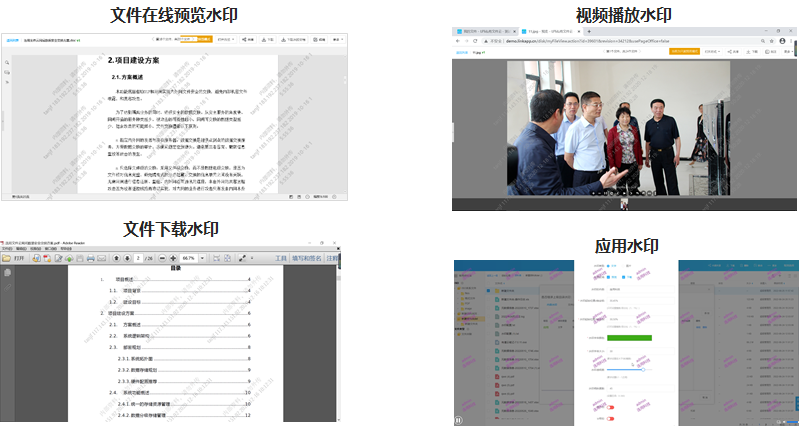
Task: Open the 工具 pane in Adobe Reader
Action: [281, 257]
